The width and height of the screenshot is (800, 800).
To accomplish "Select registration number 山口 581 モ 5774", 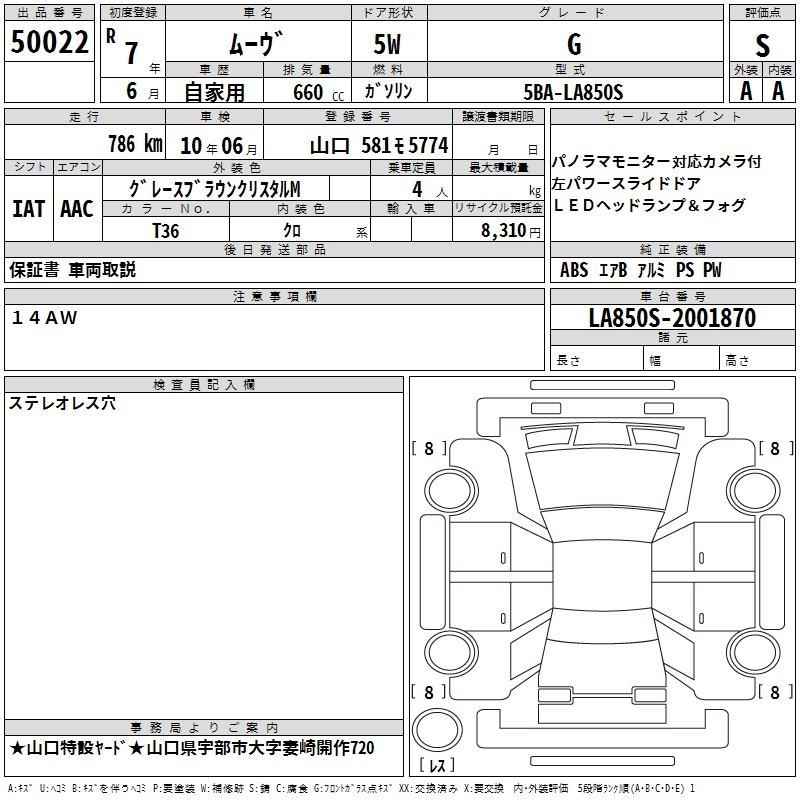I will [379, 146].
